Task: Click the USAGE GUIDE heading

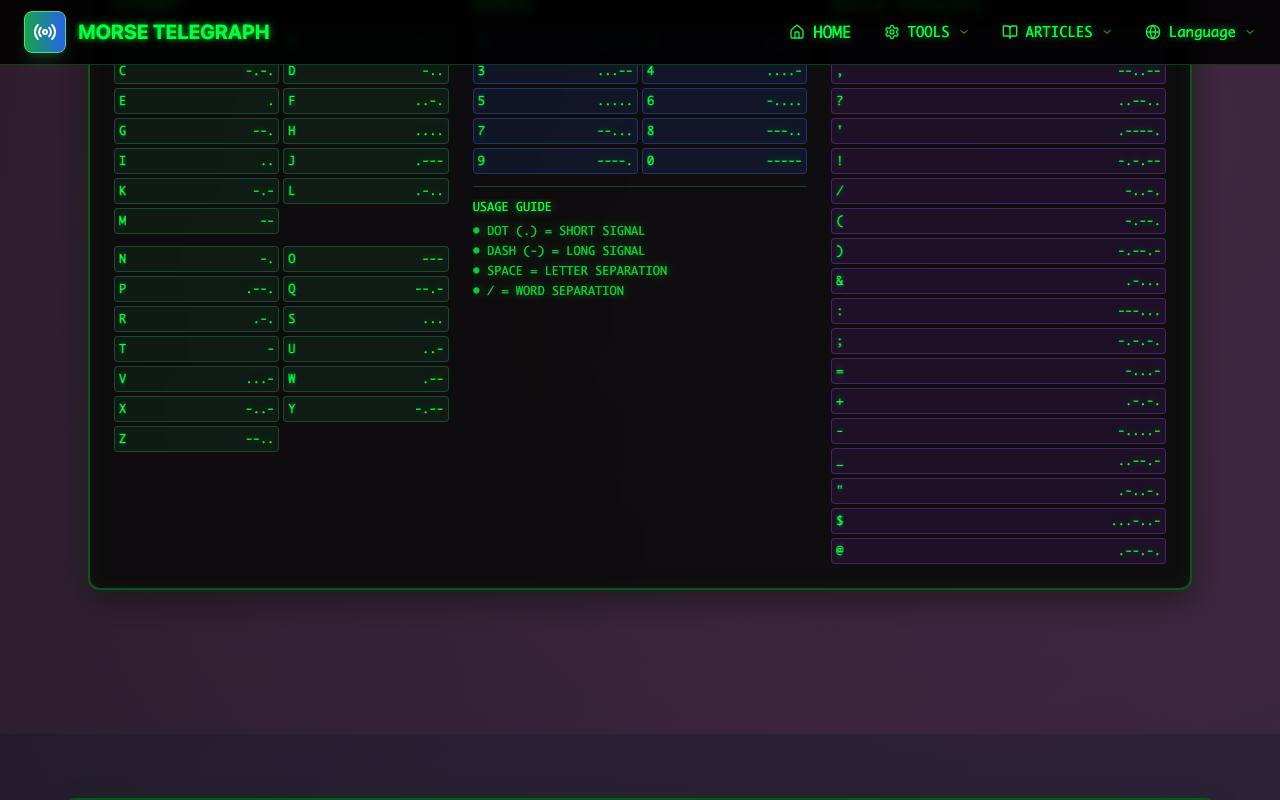Action: point(512,207)
